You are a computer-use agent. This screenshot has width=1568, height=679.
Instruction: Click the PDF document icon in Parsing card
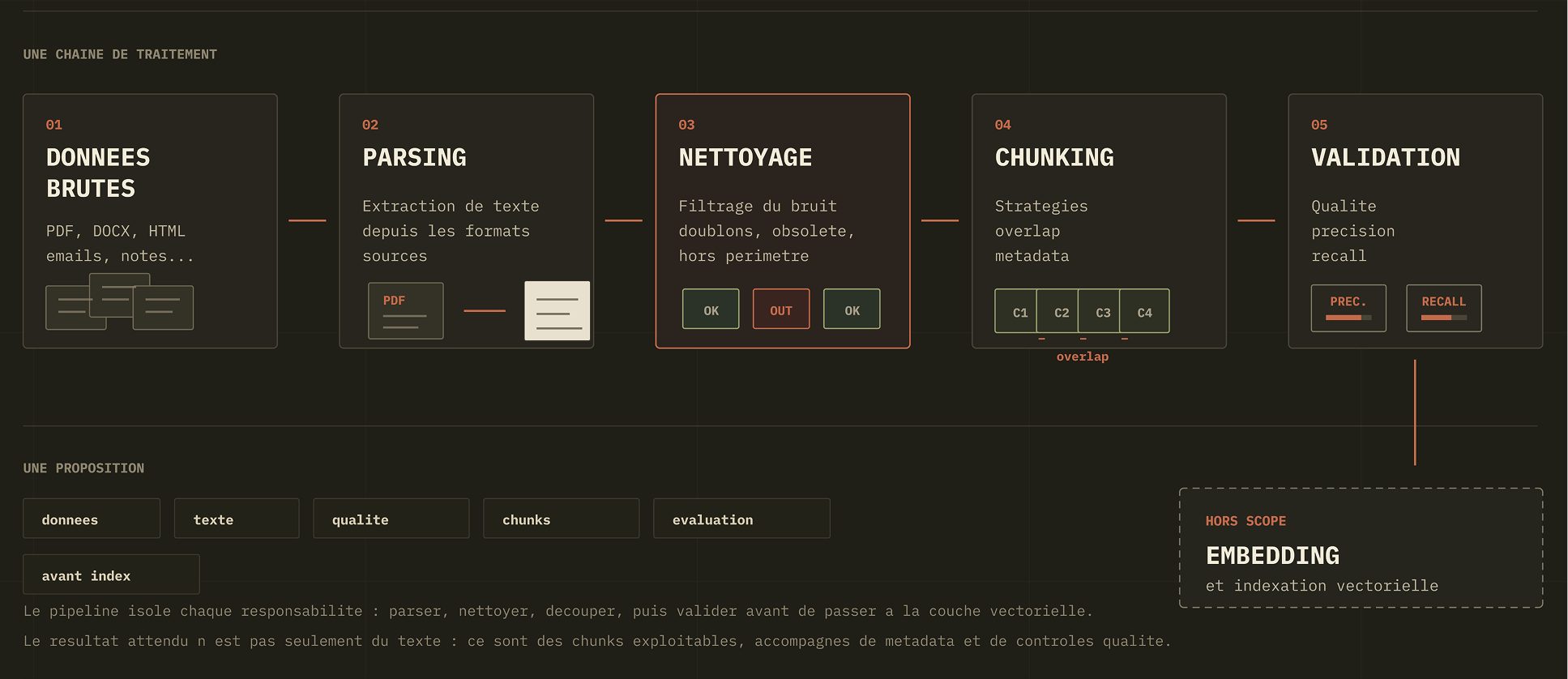tap(406, 310)
